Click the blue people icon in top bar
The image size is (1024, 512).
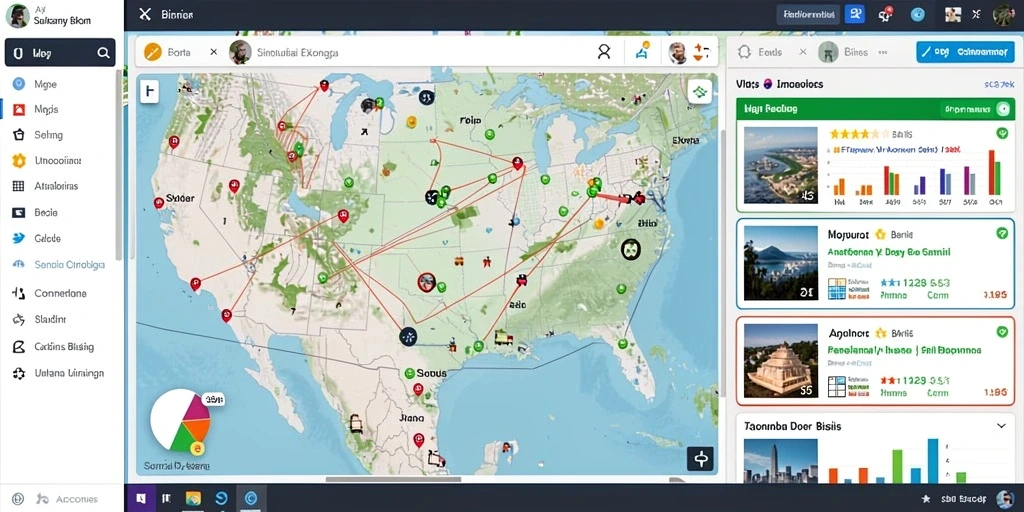tap(854, 14)
